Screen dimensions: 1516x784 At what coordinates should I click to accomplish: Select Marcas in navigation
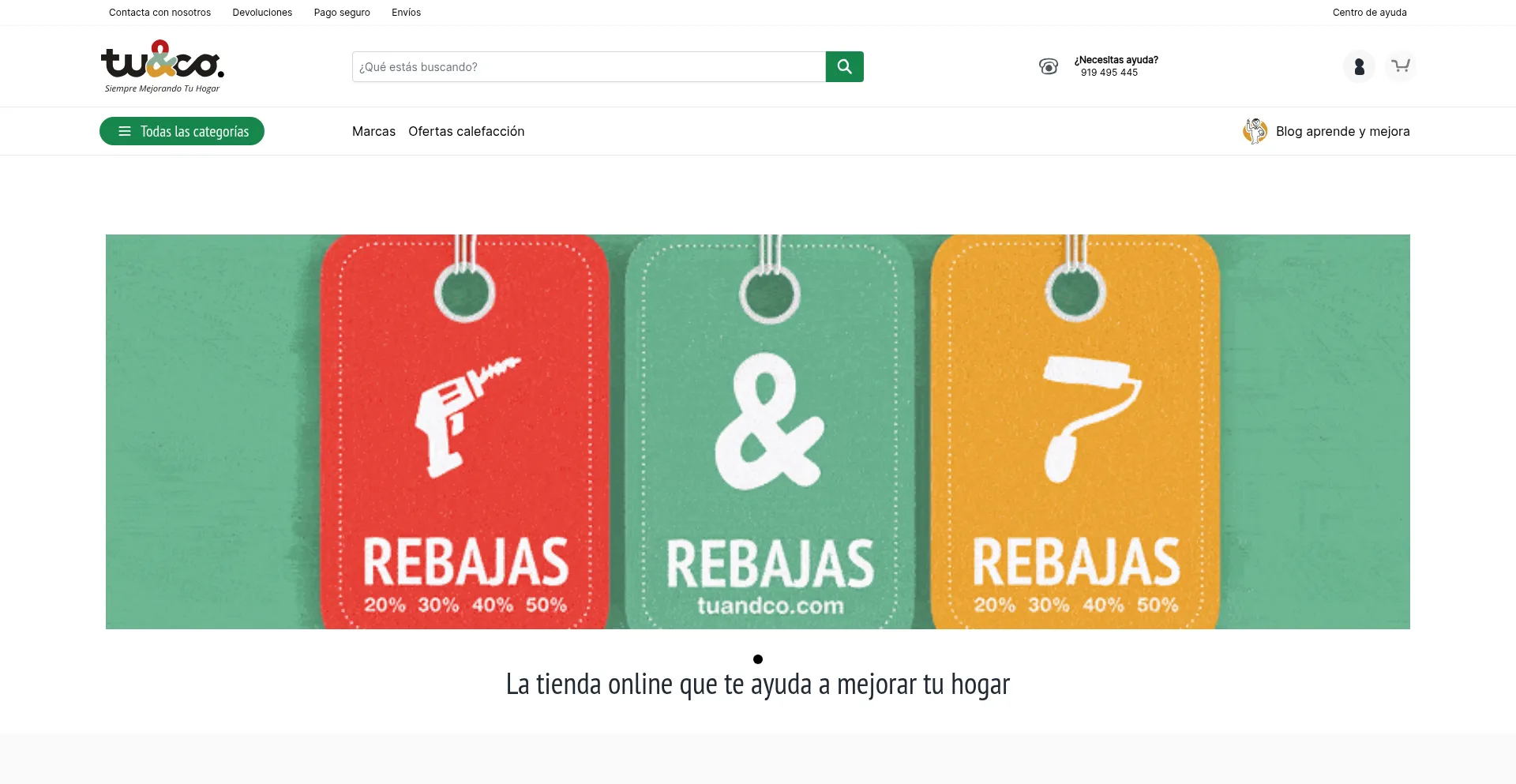pos(373,131)
